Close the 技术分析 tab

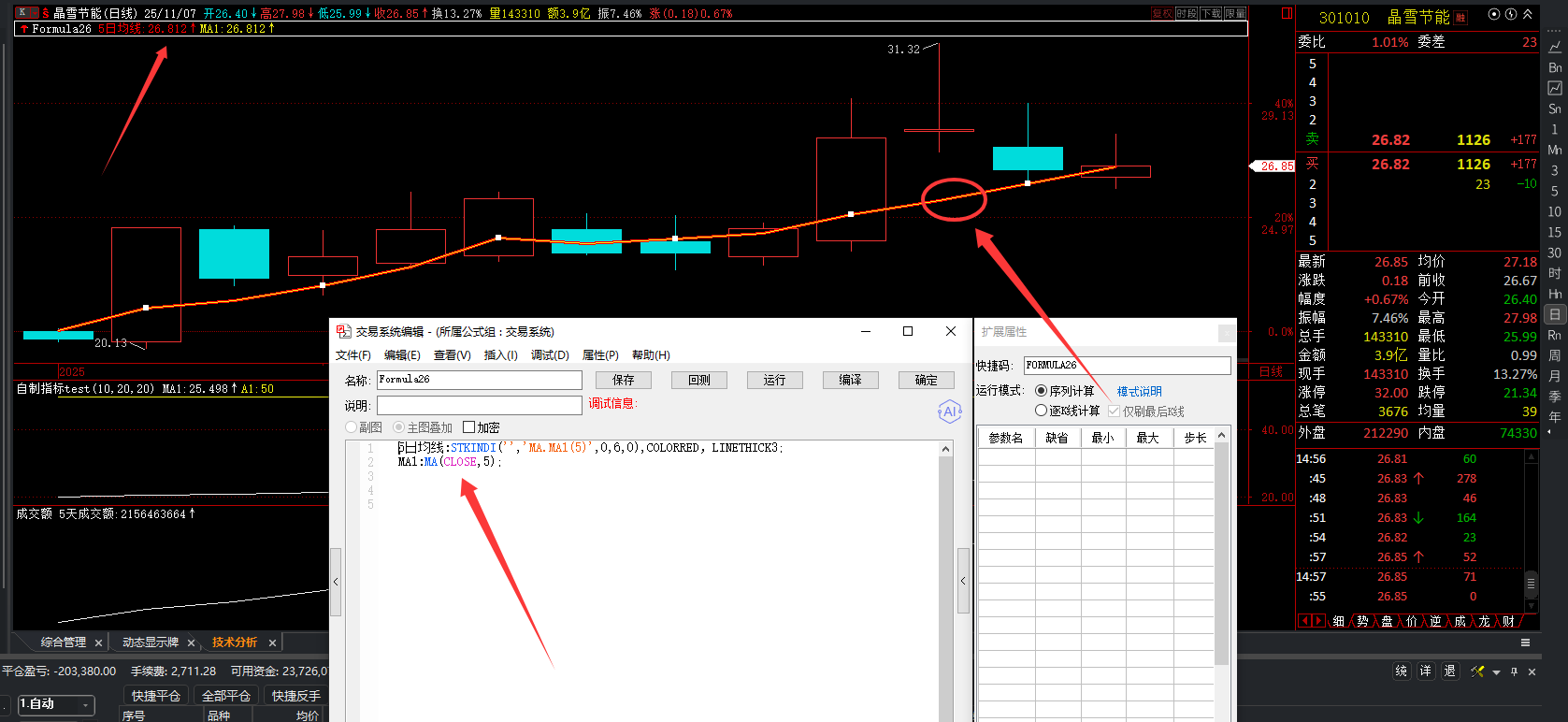[272, 643]
